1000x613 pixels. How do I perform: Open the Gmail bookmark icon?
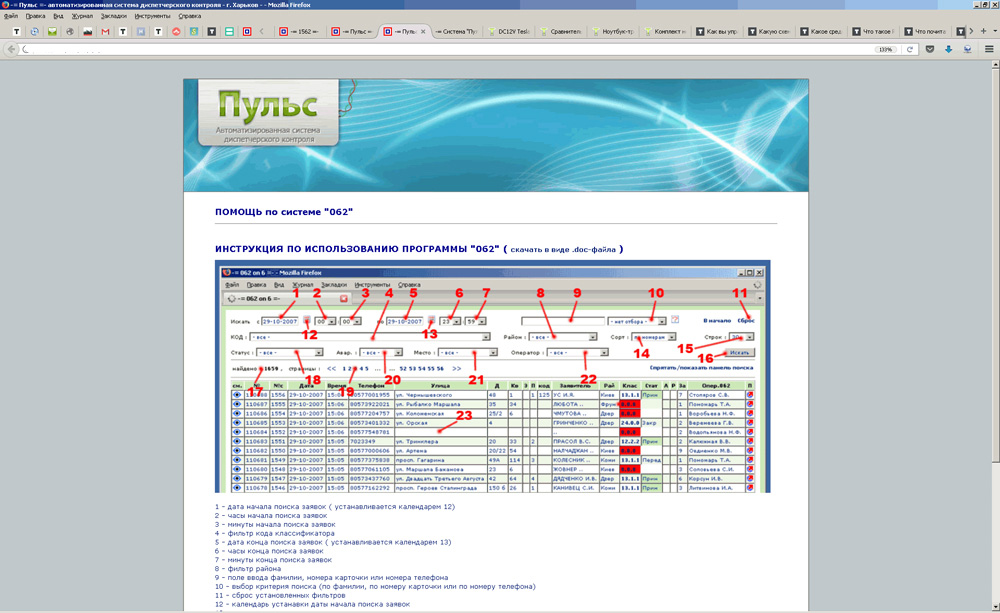click(105, 32)
